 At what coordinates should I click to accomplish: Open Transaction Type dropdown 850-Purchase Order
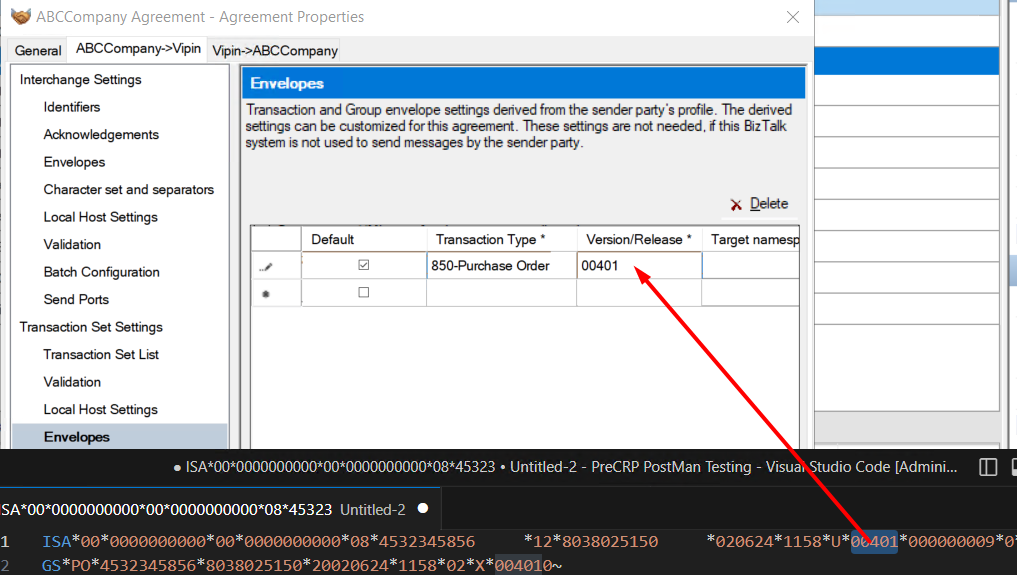click(x=501, y=266)
